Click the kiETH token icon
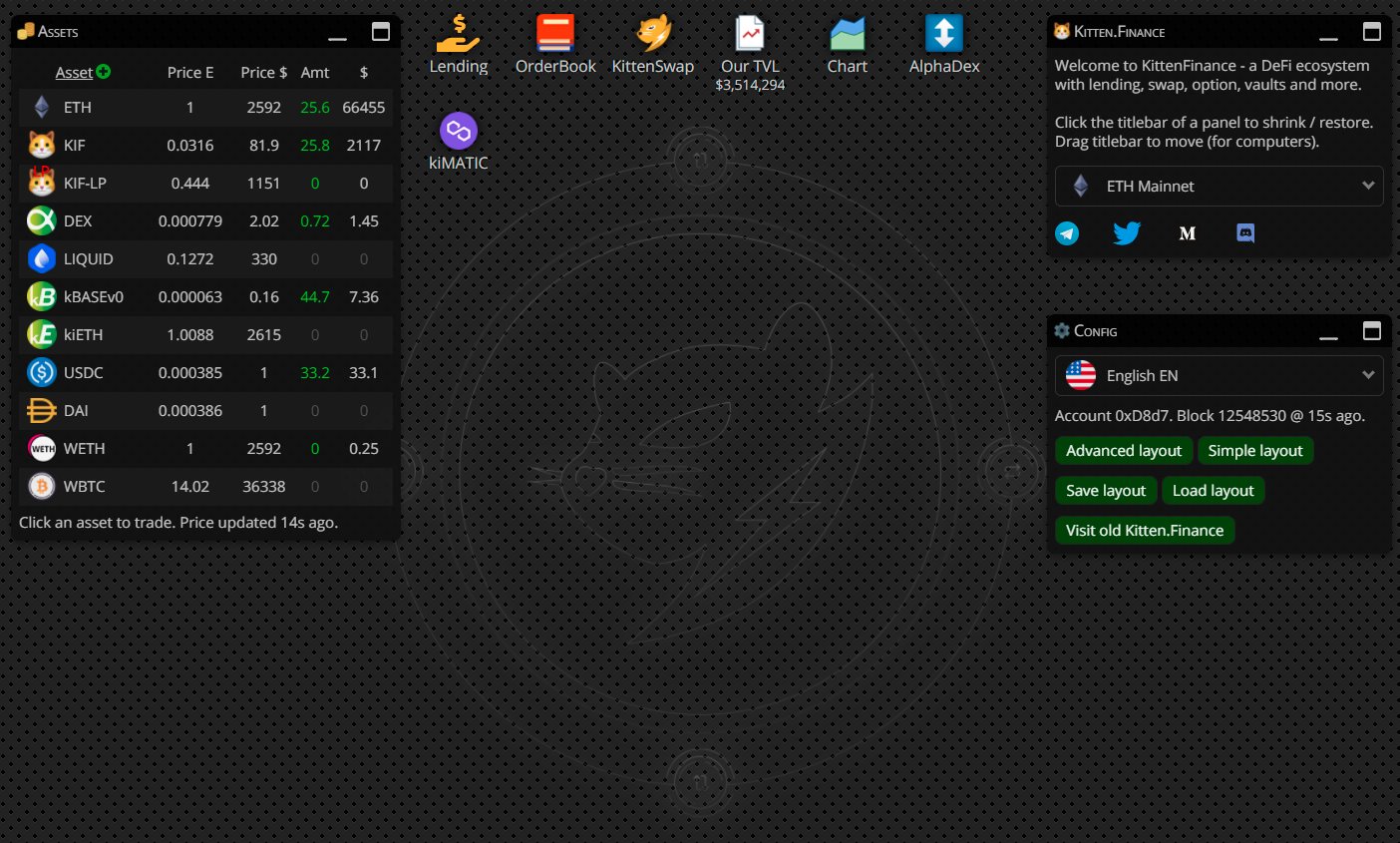This screenshot has height=843, width=1400. 42,334
